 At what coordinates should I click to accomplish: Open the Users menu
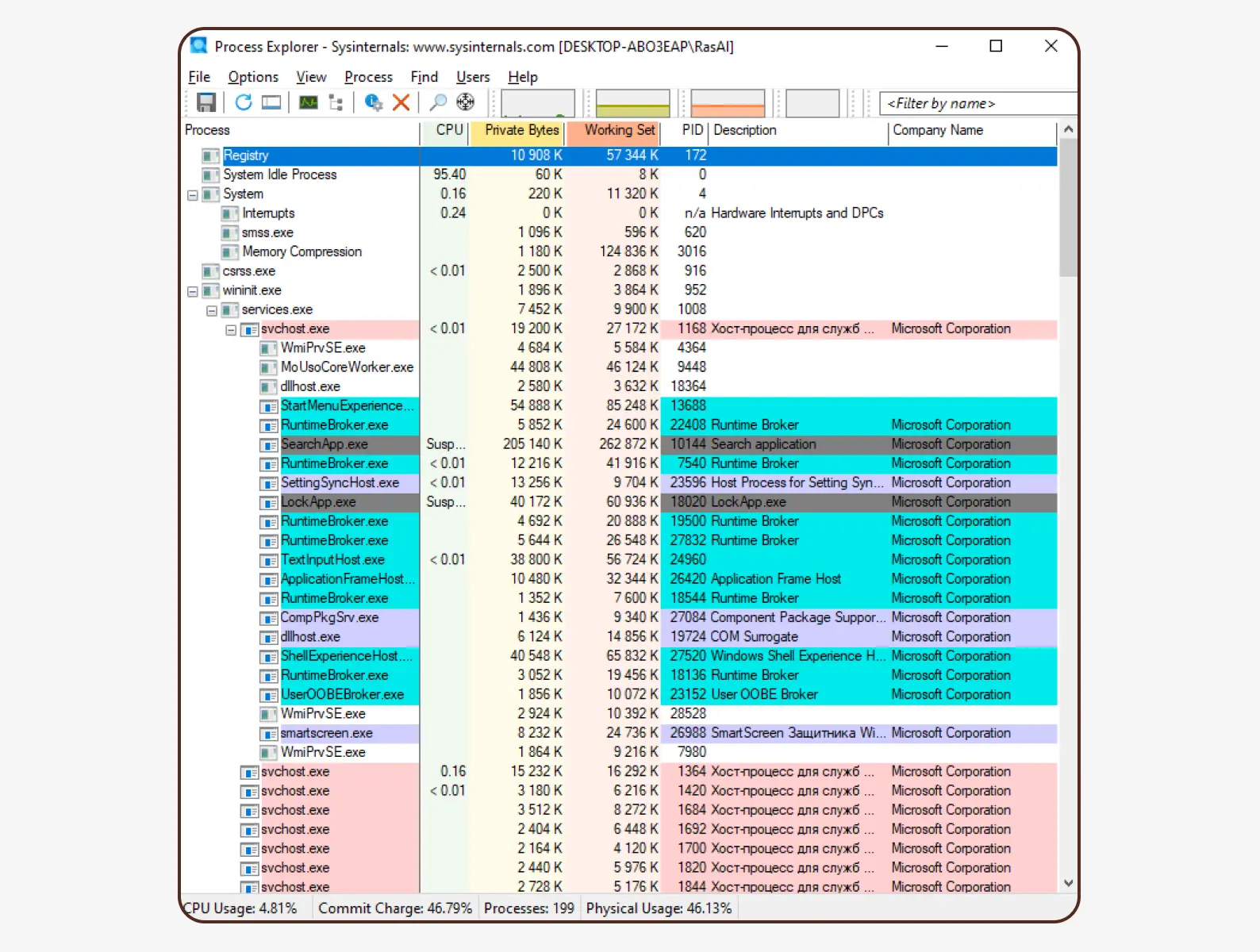pos(473,77)
